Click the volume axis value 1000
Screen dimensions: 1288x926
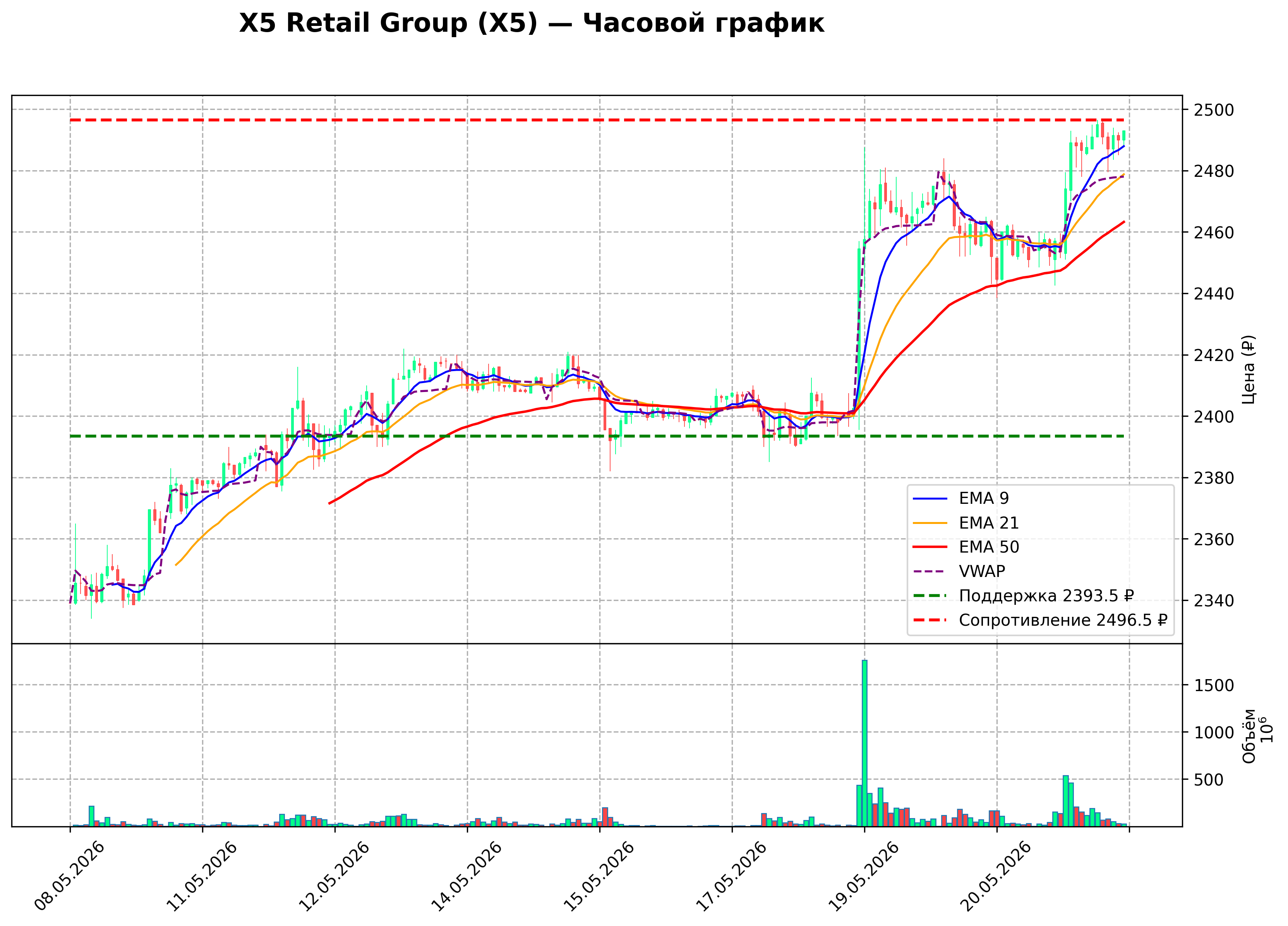[x=1214, y=733]
